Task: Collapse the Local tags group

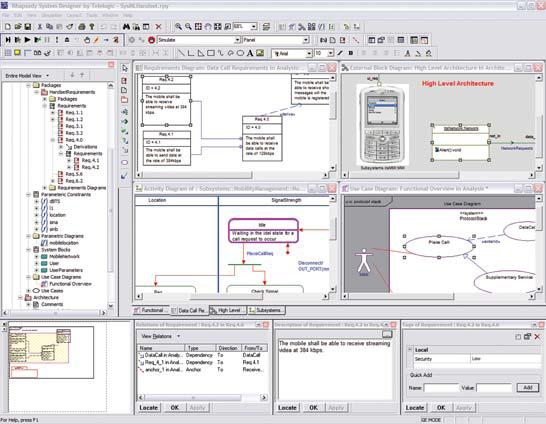Action: point(410,350)
